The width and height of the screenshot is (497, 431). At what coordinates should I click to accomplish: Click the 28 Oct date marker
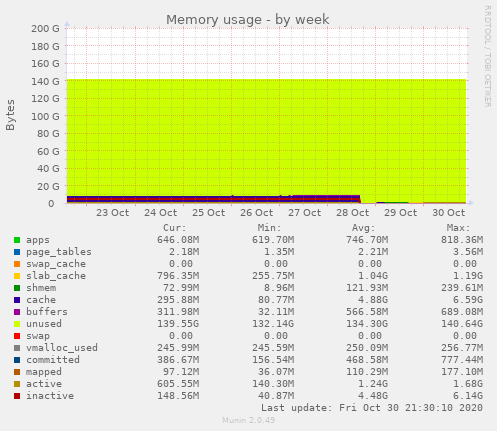pyautogui.click(x=353, y=213)
